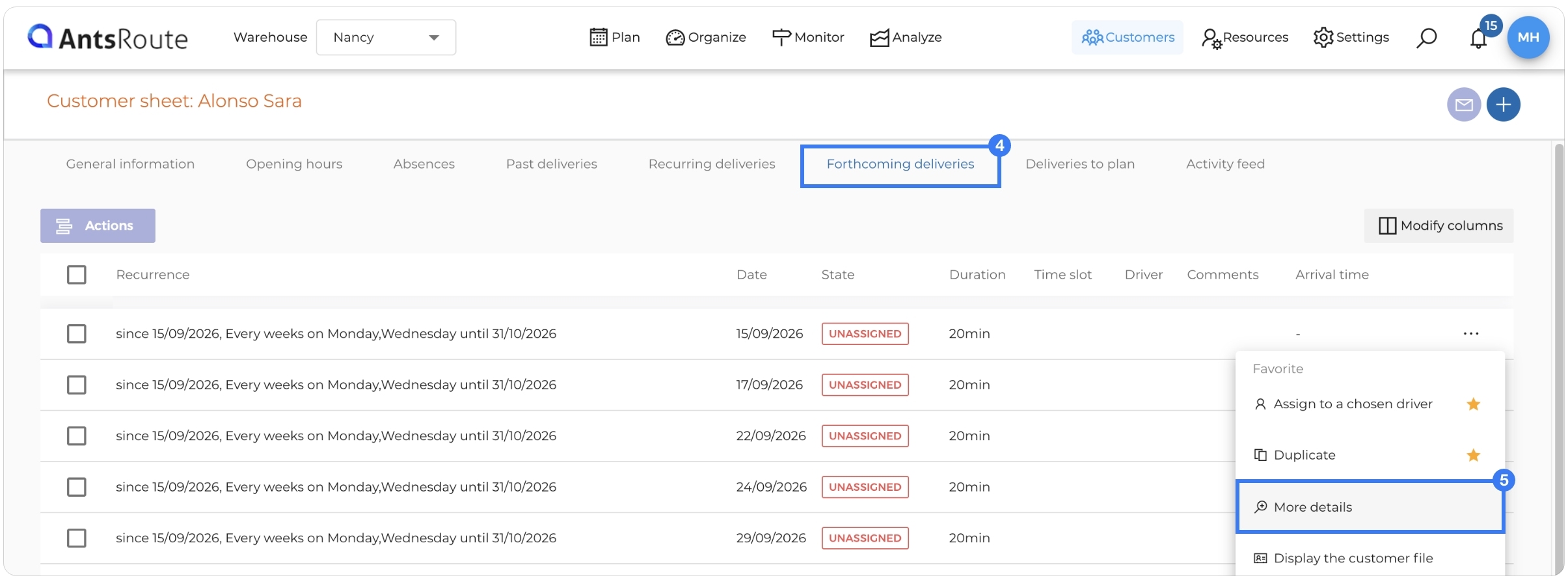Choose Assign to a chosen driver
The height and width of the screenshot is (582, 1568).
tap(1353, 404)
